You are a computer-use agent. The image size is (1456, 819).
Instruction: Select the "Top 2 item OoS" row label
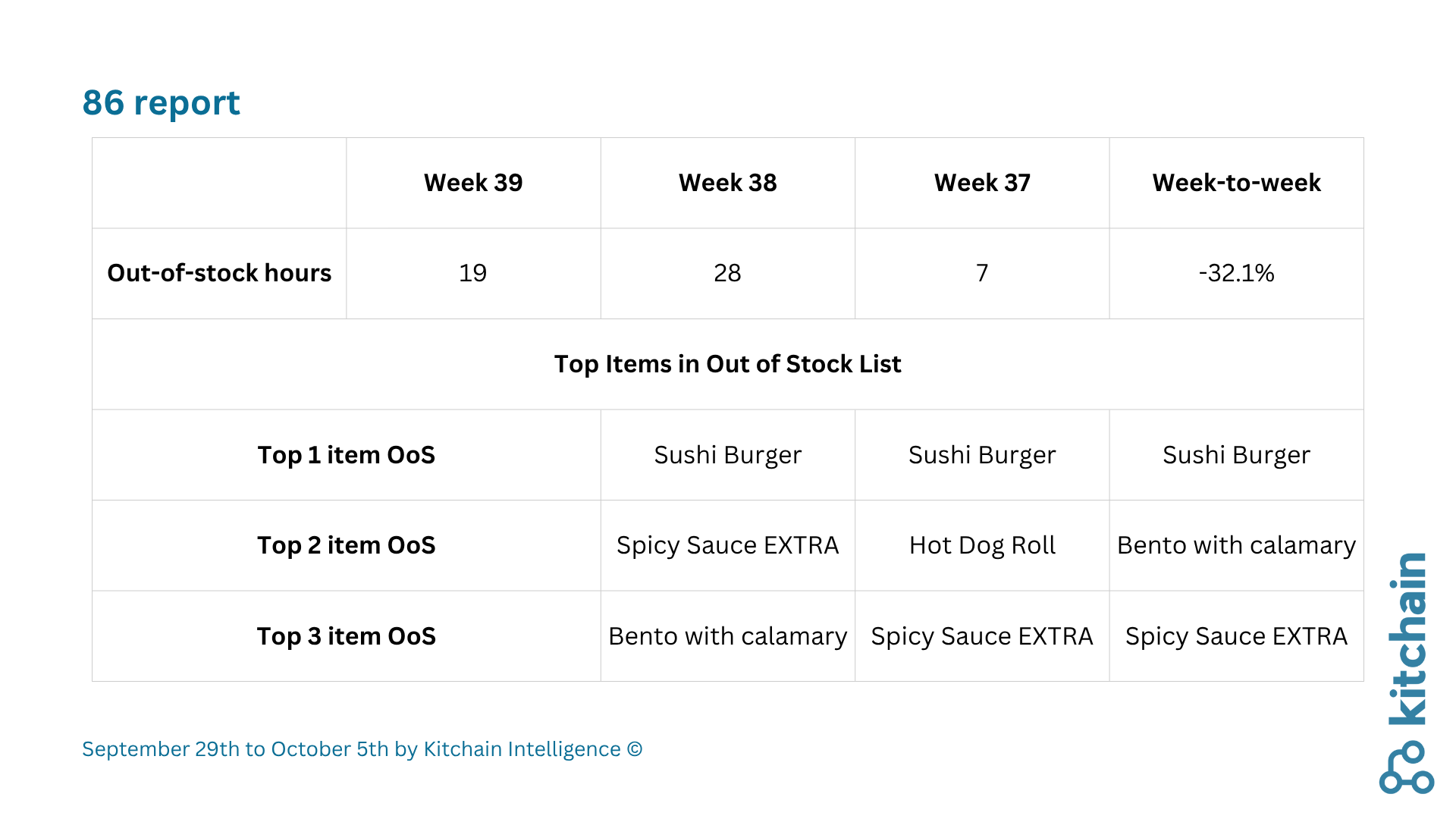(x=346, y=545)
